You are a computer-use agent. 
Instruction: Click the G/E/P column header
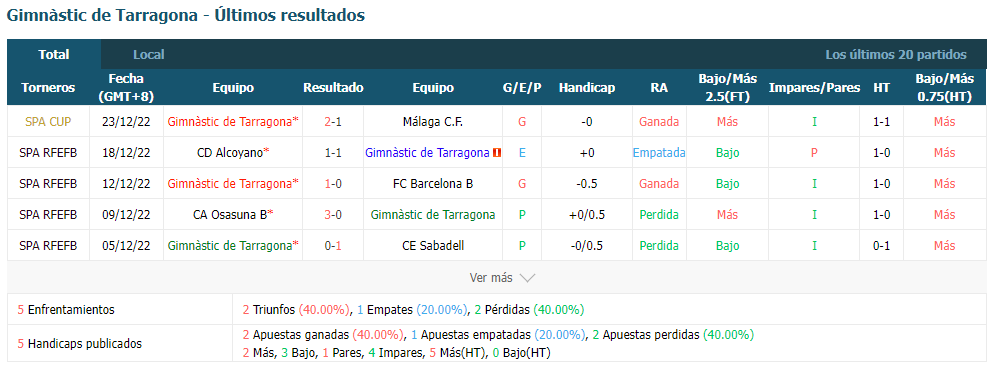522,88
